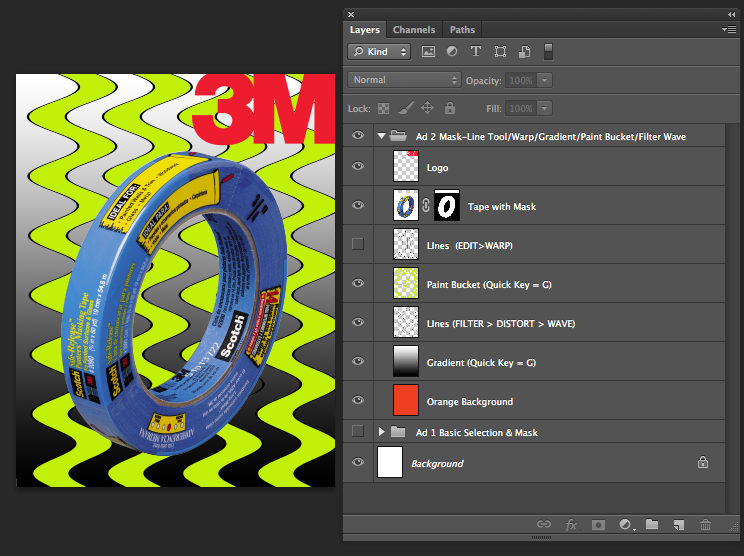Toggle layer filtering on/off switch
This screenshot has height=556, width=744.
(548, 52)
